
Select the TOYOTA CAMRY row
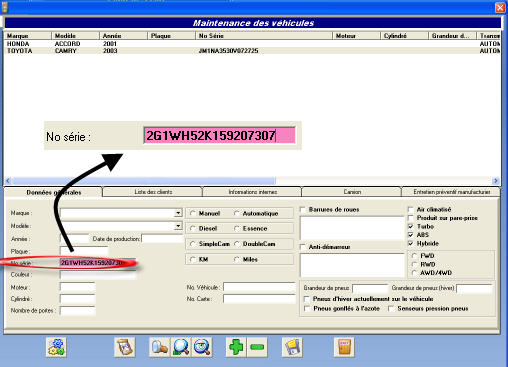[252, 51]
